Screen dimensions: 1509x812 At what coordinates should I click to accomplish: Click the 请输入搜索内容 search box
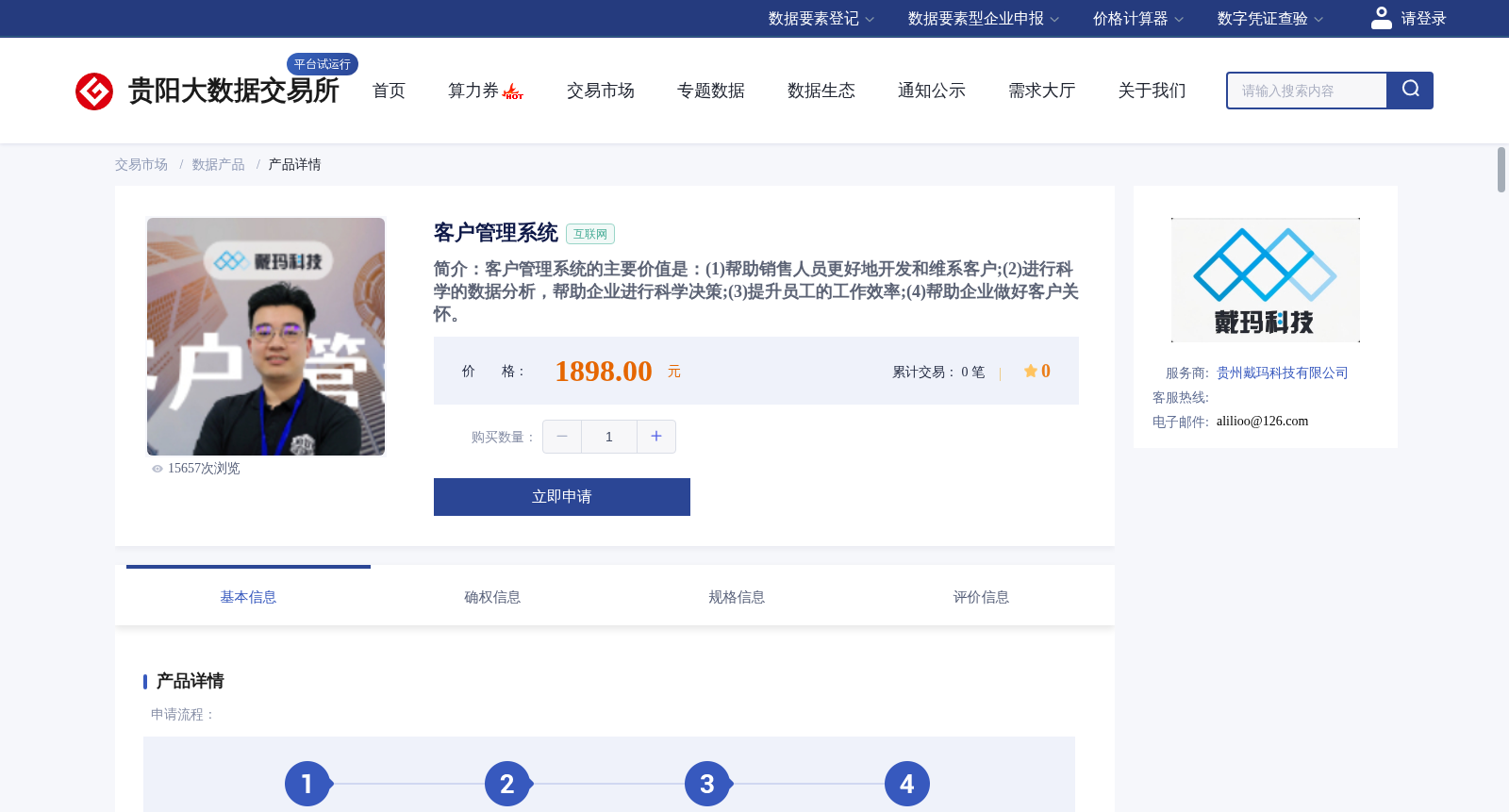click(1307, 91)
